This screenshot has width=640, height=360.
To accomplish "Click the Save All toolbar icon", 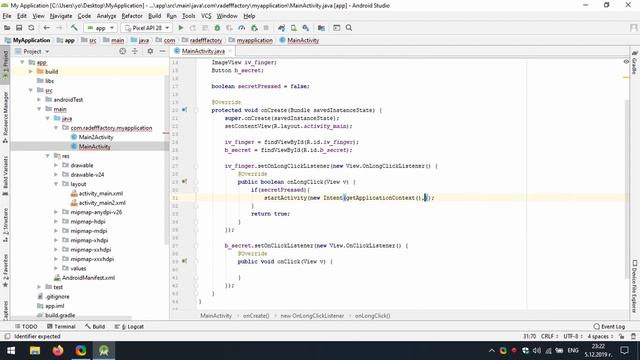I will (19, 28).
